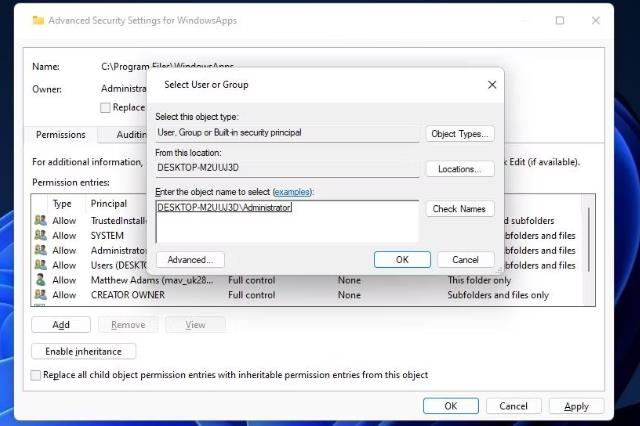Image resolution: width=640 pixels, height=426 pixels.
Task: Switch to the Permissions tab
Action: pyautogui.click(x=61, y=135)
